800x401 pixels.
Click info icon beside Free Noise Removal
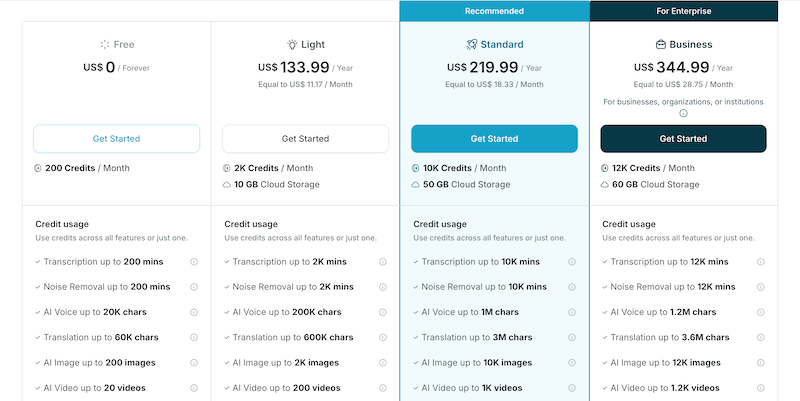194,287
